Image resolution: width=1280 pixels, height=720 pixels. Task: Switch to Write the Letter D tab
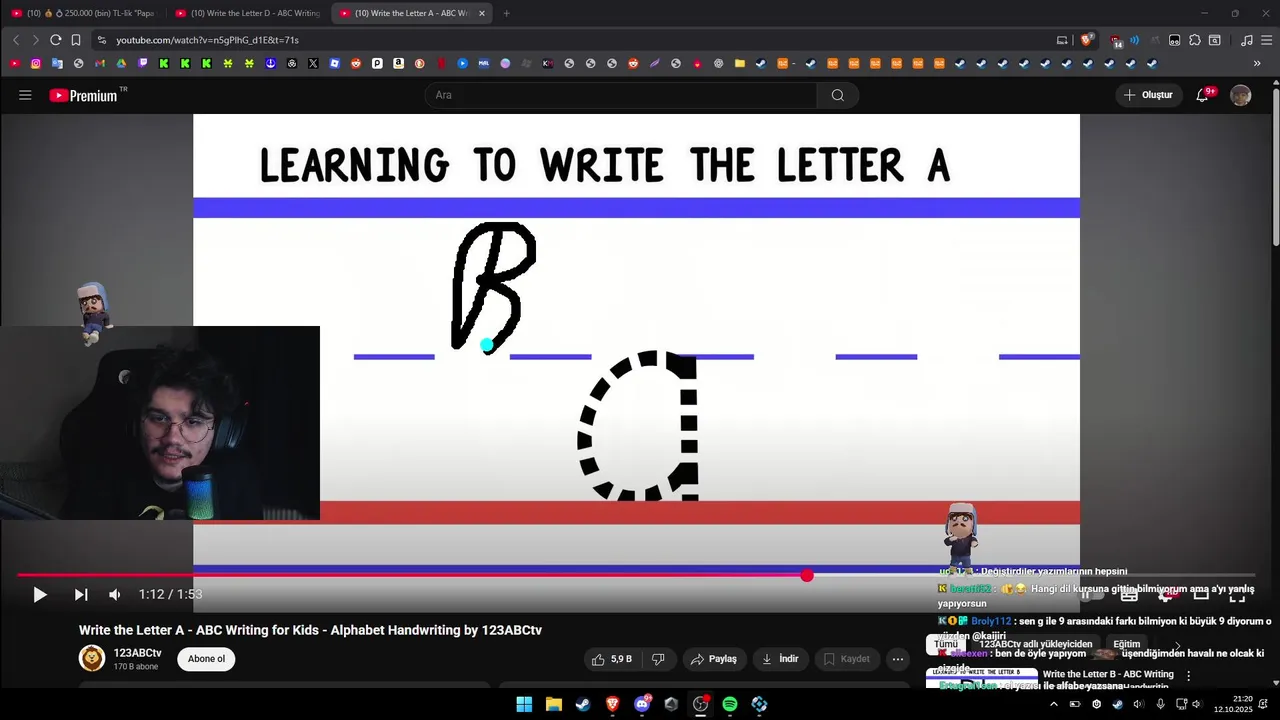[x=247, y=13]
